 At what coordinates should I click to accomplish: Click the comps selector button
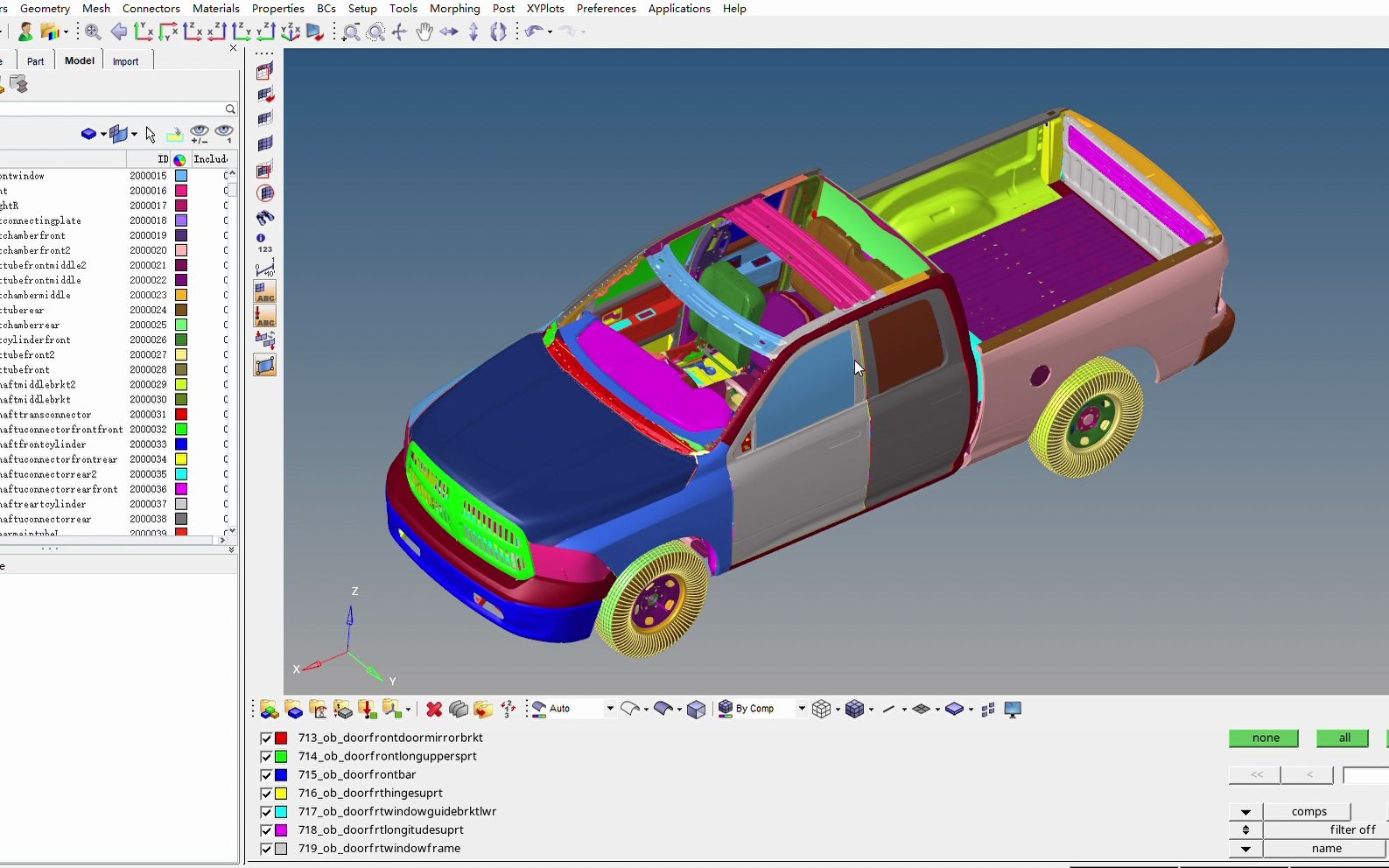1308,811
